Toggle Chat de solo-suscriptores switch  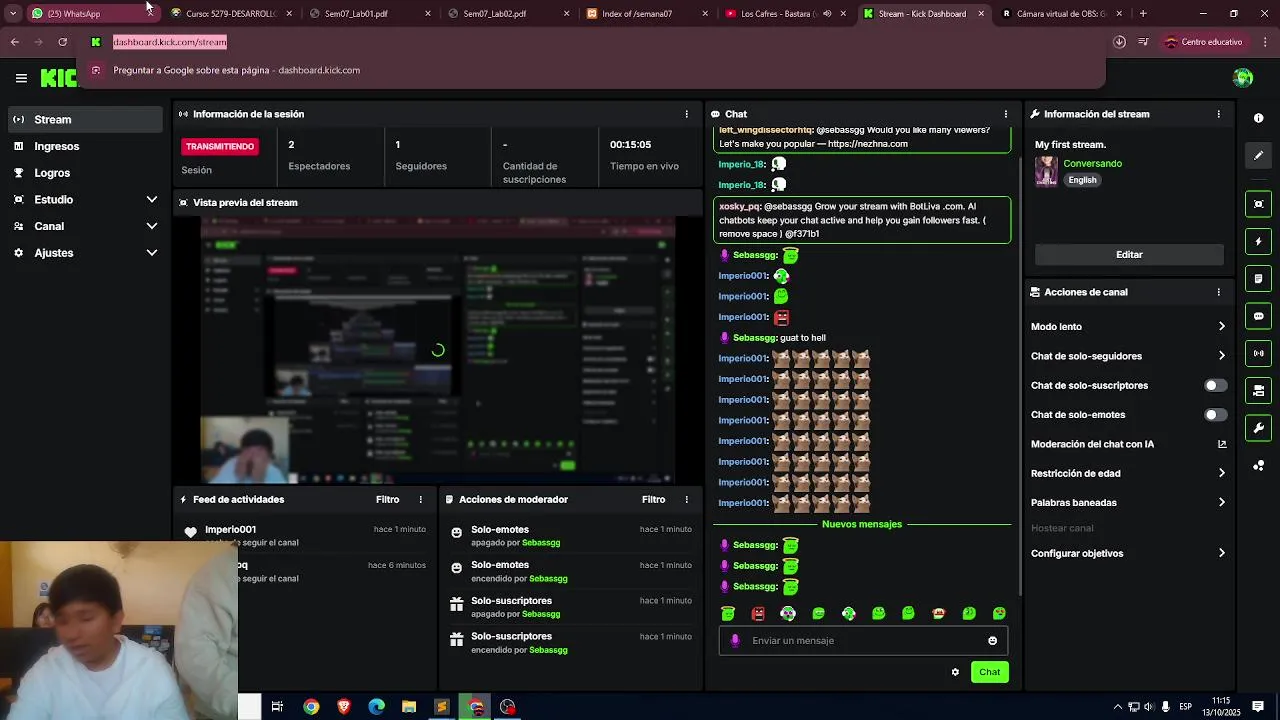(x=1215, y=385)
